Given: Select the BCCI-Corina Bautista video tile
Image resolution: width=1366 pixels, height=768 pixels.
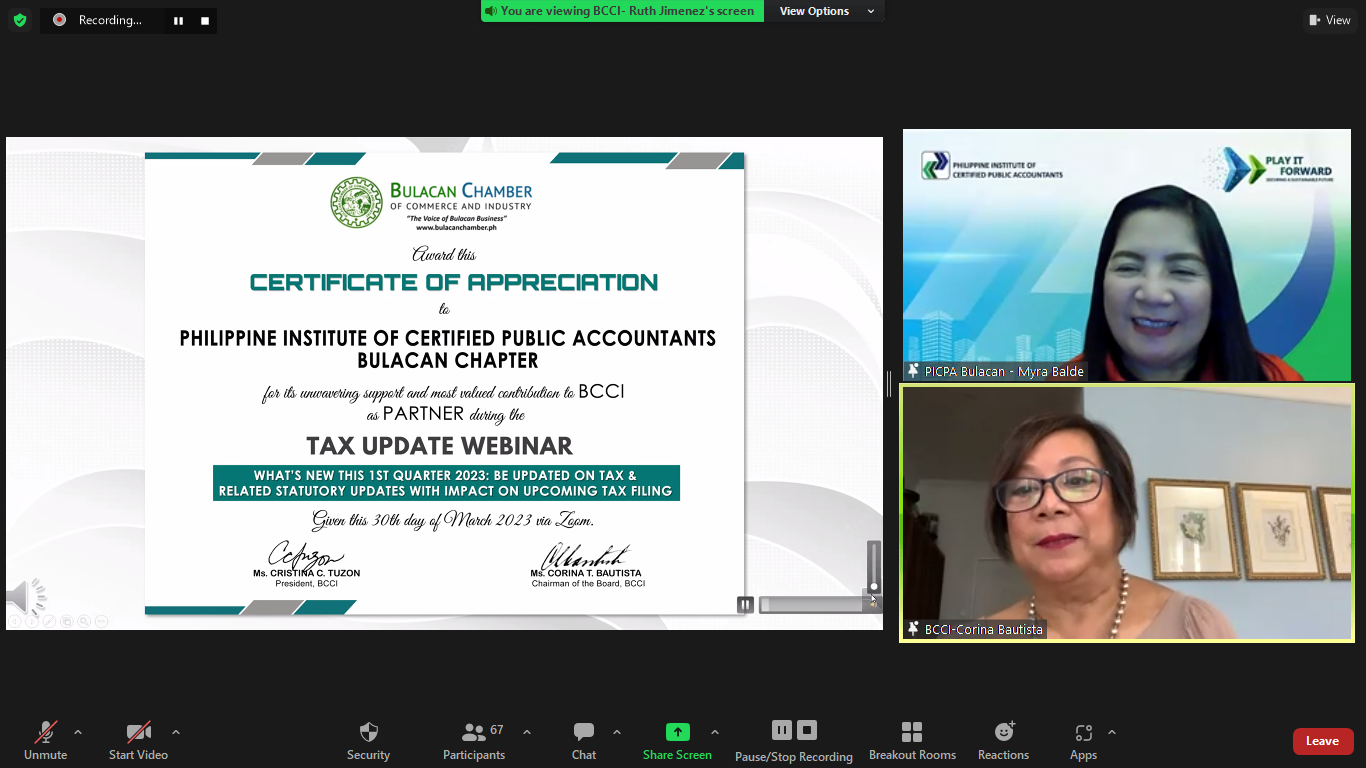Looking at the screenshot, I should click(1127, 513).
